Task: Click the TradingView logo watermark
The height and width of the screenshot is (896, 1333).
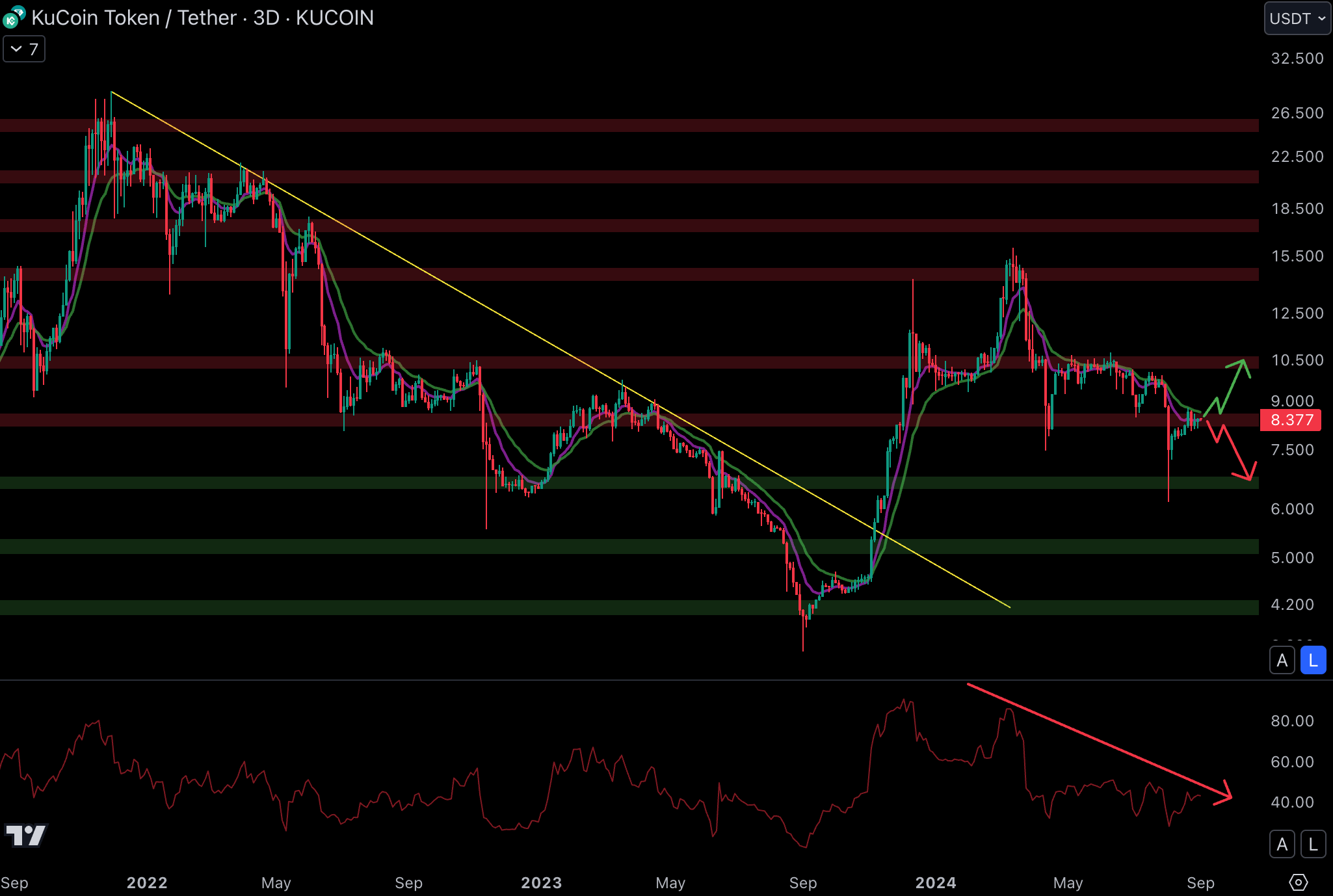Action: click(26, 835)
